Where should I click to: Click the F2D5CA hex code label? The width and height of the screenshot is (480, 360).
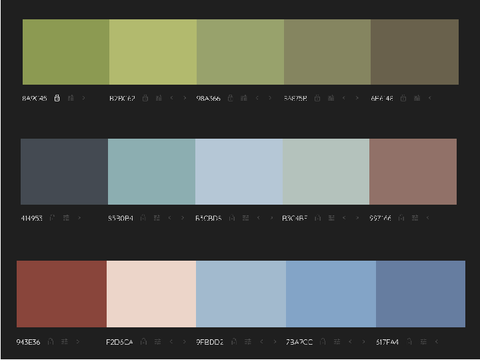coord(119,342)
